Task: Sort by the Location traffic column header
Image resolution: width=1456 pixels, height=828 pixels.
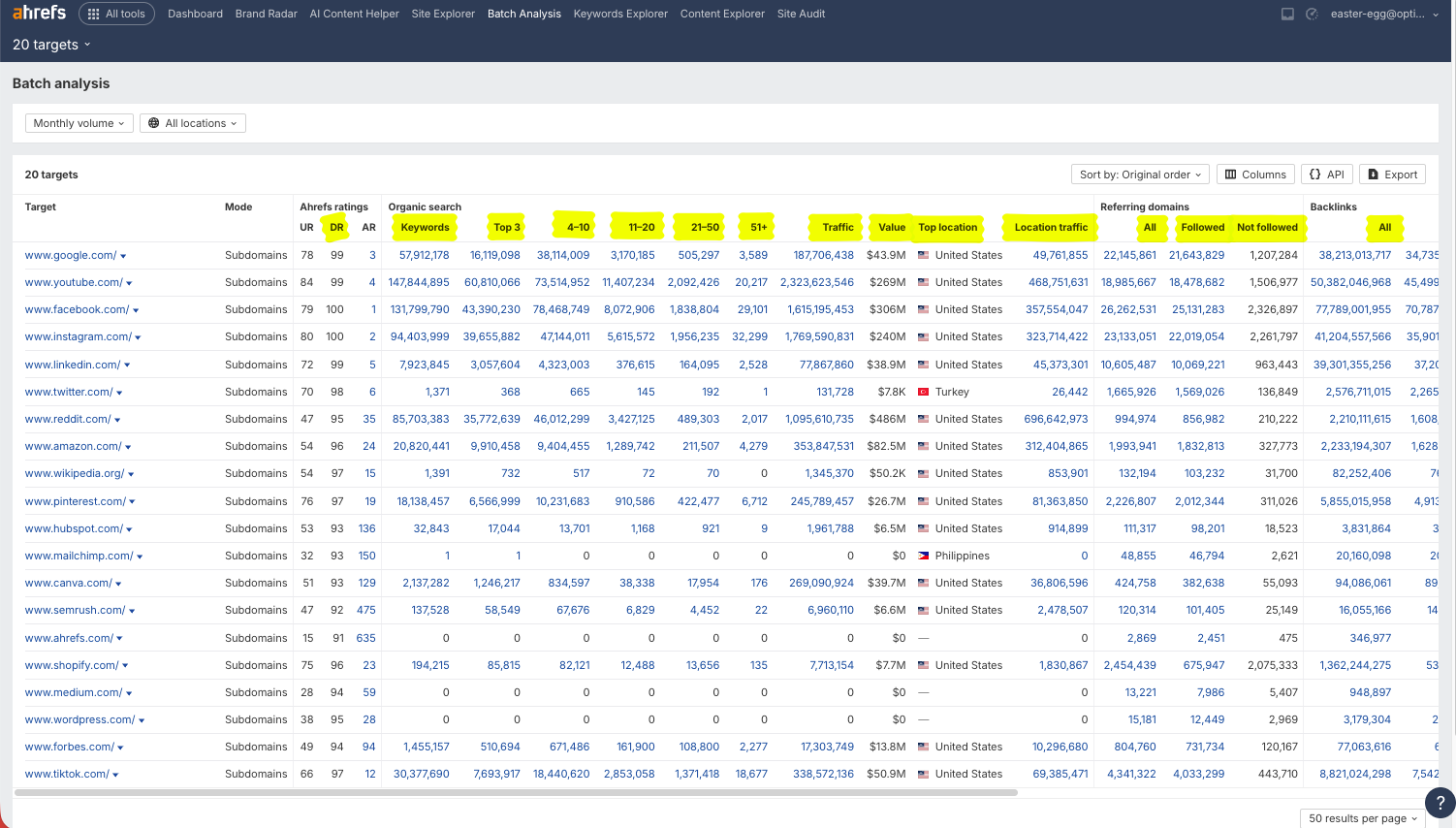Action: 1051,227
